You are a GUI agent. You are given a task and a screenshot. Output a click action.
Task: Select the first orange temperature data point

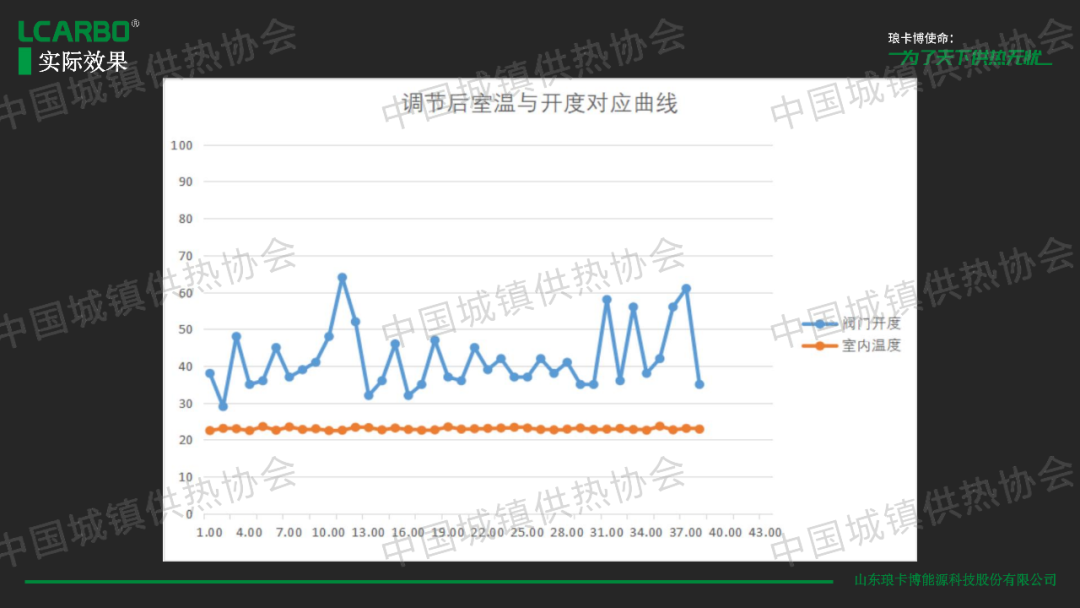210,431
